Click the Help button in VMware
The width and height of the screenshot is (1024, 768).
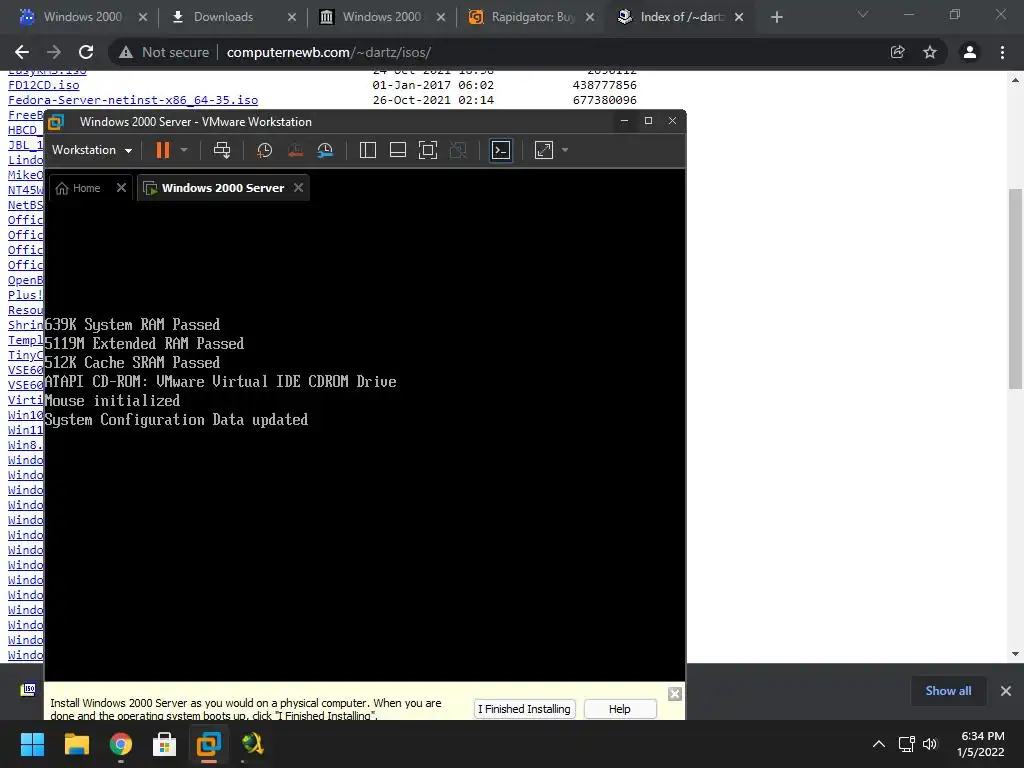tap(620, 709)
